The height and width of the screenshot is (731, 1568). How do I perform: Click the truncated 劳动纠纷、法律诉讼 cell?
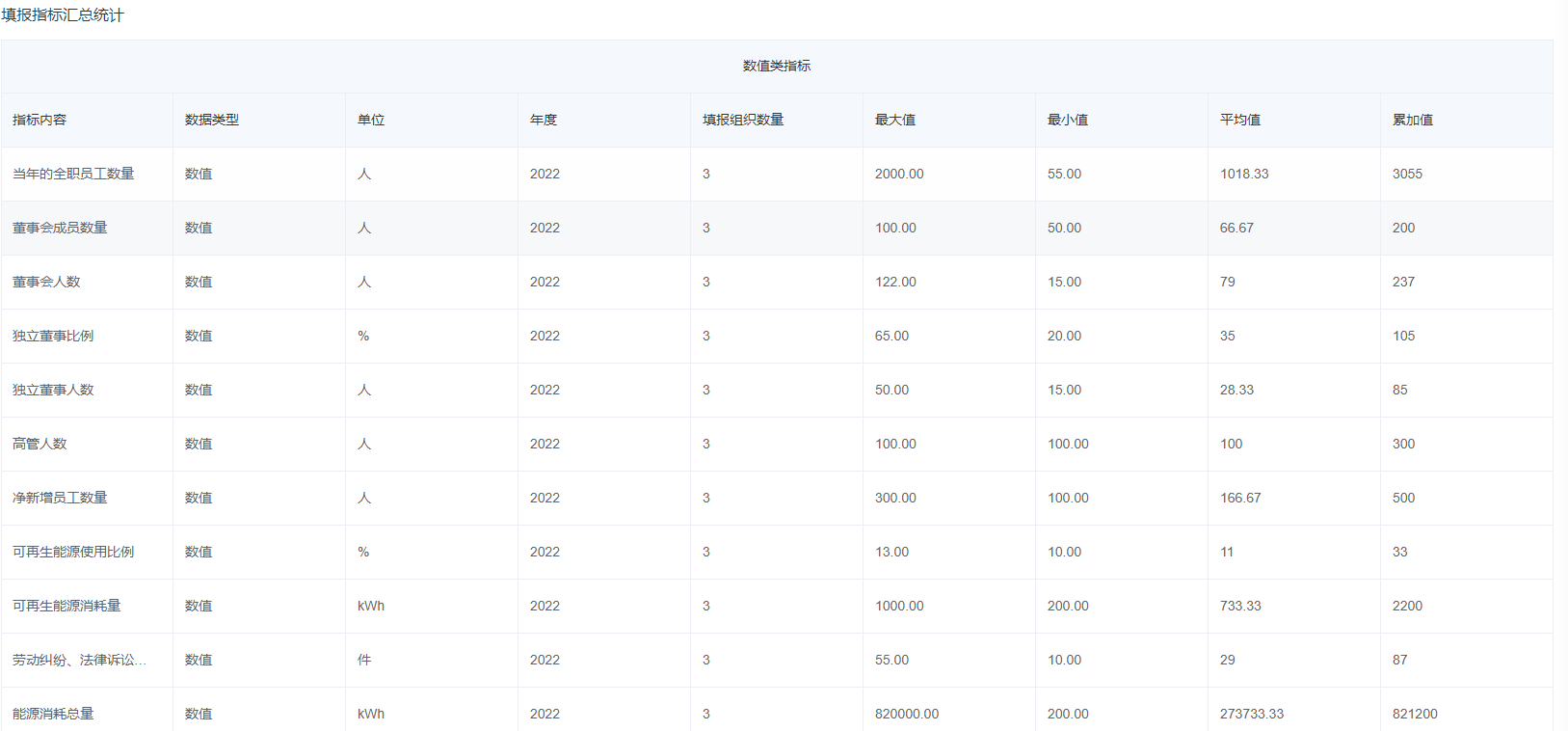[x=79, y=660]
